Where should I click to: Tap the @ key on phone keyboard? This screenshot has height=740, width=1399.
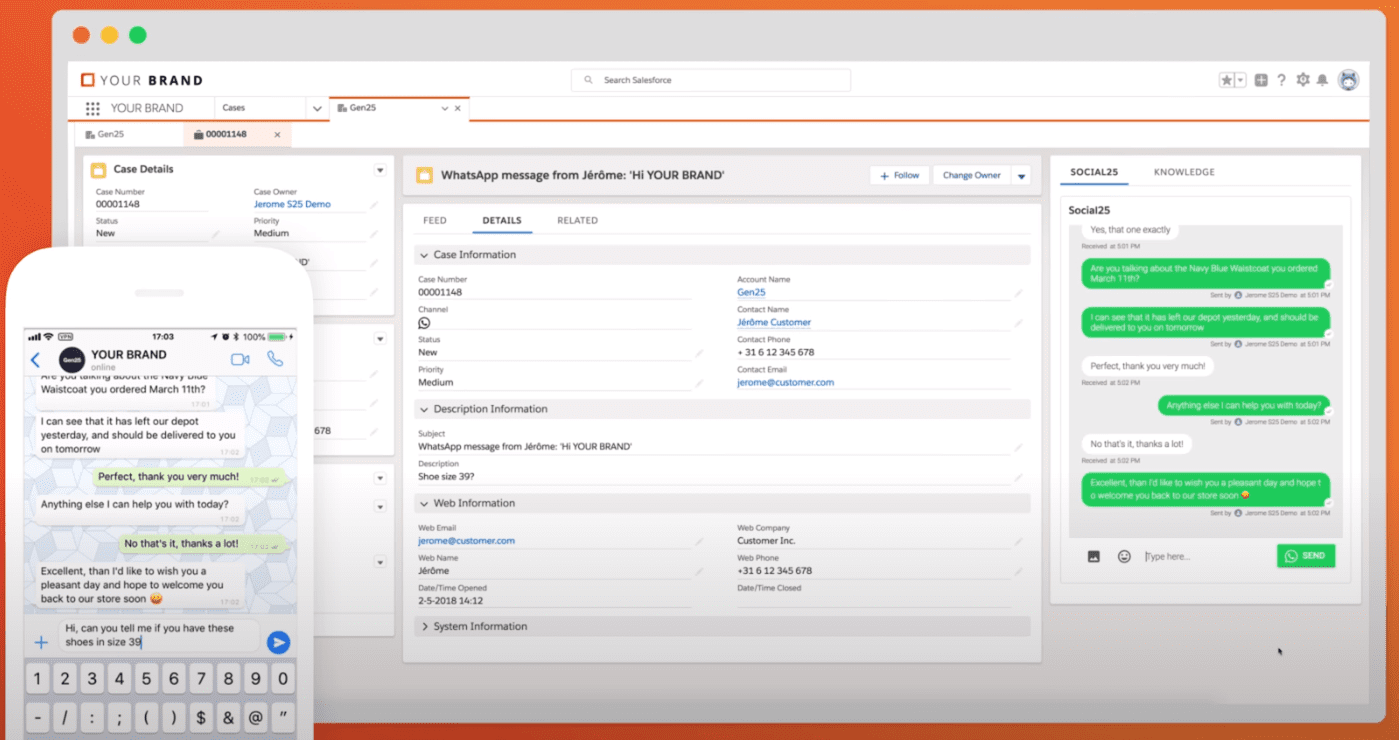click(256, 716)
